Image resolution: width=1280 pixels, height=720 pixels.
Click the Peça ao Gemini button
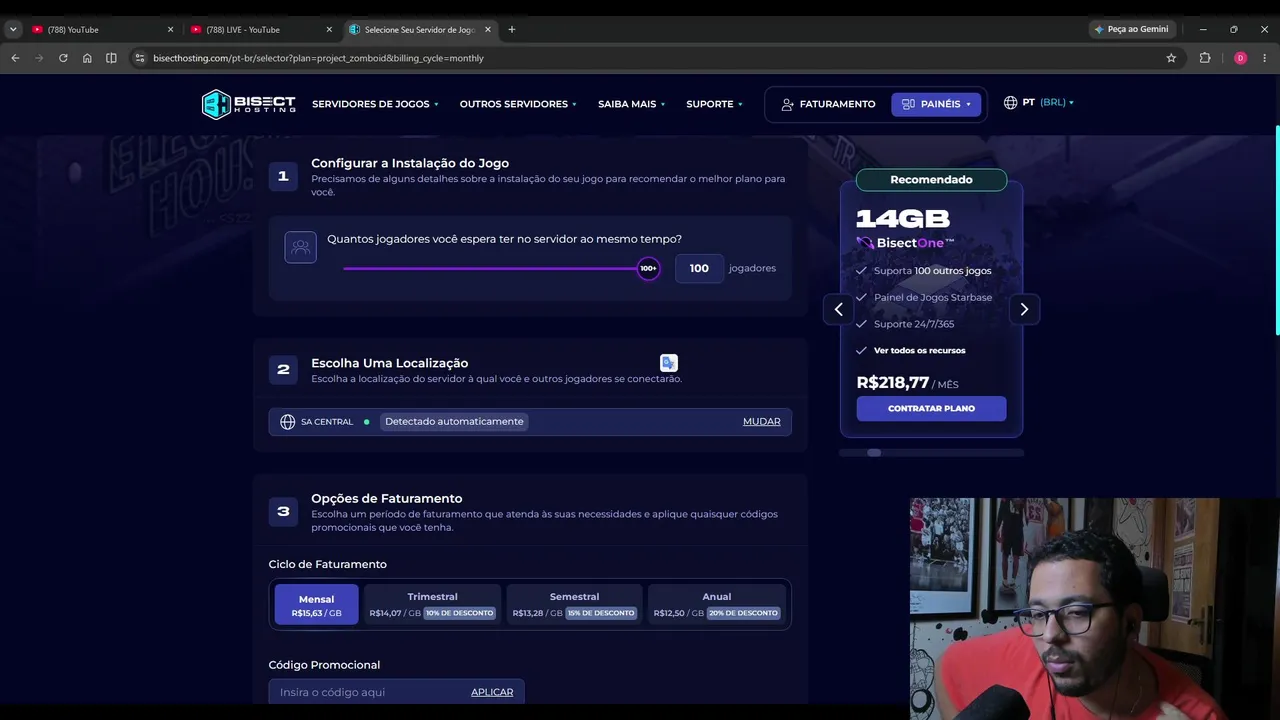[x=1131, y=29]
